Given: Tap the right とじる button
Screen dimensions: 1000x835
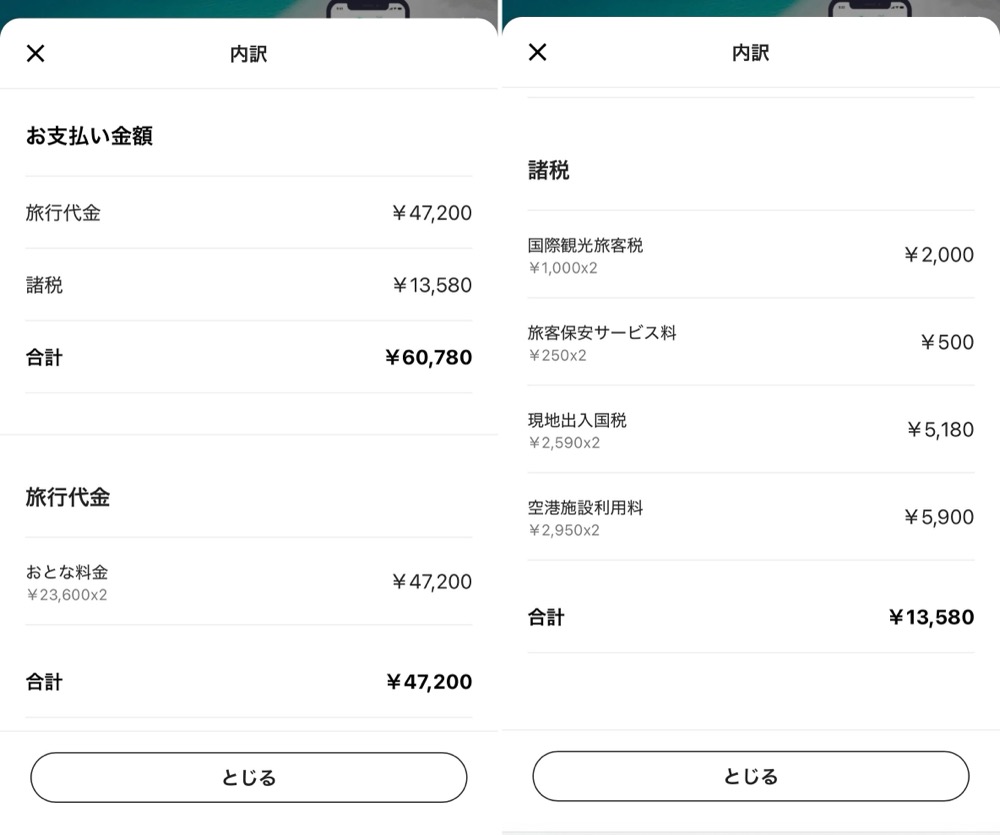Looking at the screenshot, I should point(751,776).
